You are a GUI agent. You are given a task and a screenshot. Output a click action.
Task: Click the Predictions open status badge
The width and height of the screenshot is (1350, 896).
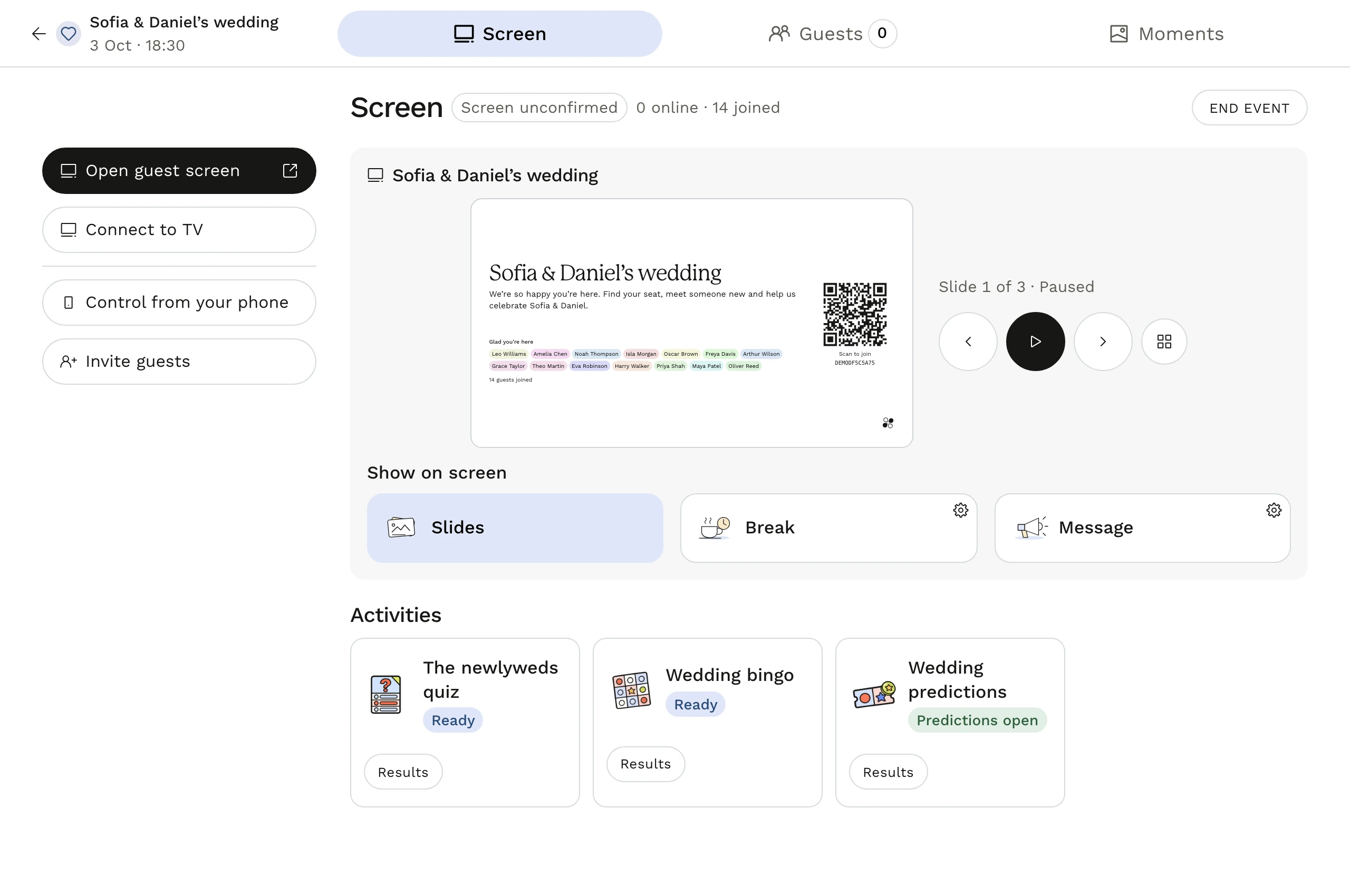tap(977, 720)
